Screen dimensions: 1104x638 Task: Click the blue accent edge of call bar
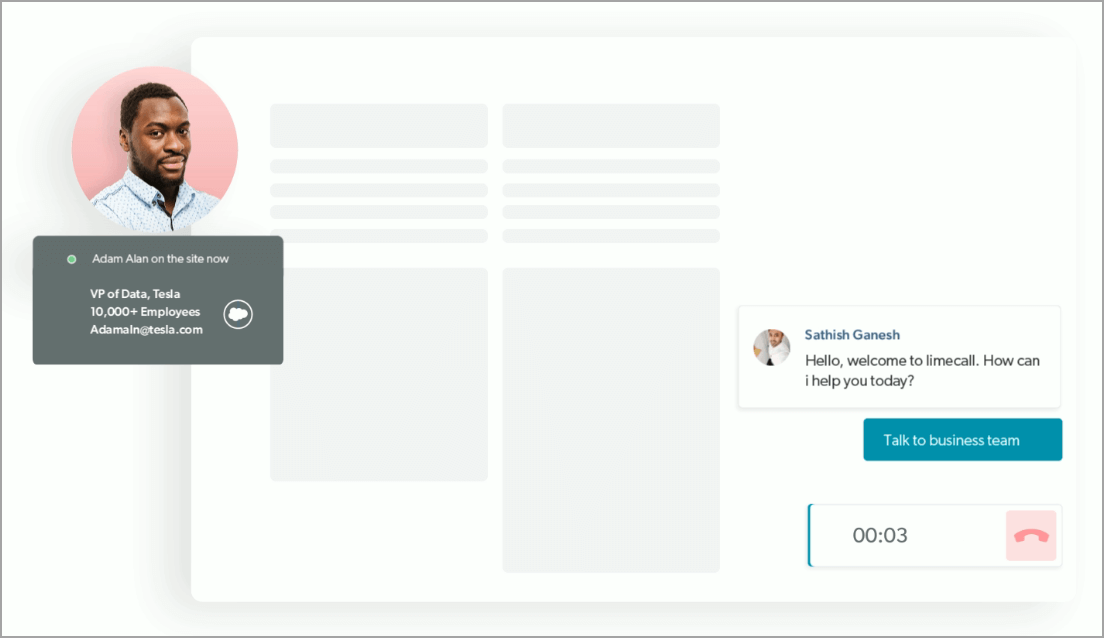(809, 536)
